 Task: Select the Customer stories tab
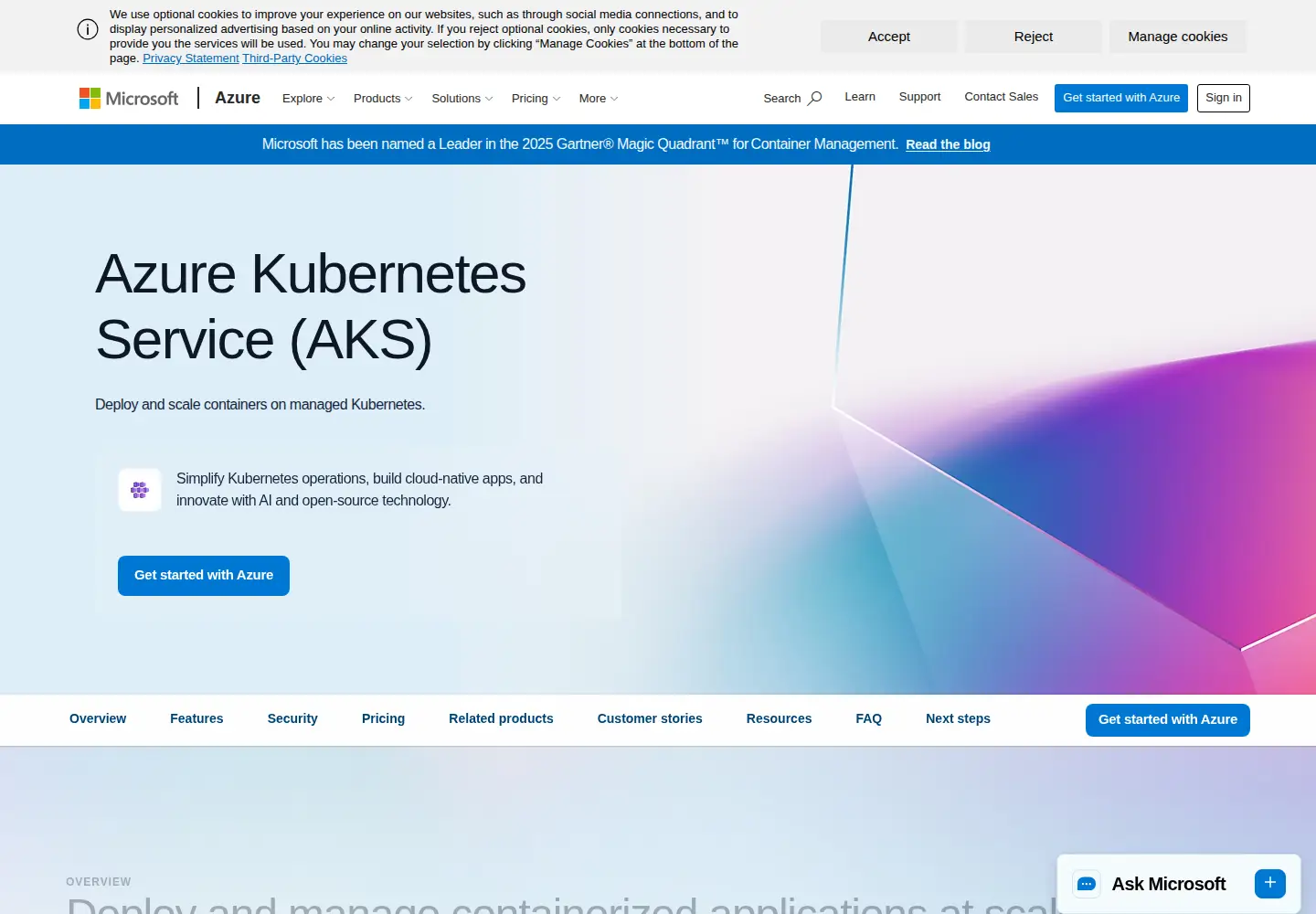pyautogui.click(x=650, y=718)
